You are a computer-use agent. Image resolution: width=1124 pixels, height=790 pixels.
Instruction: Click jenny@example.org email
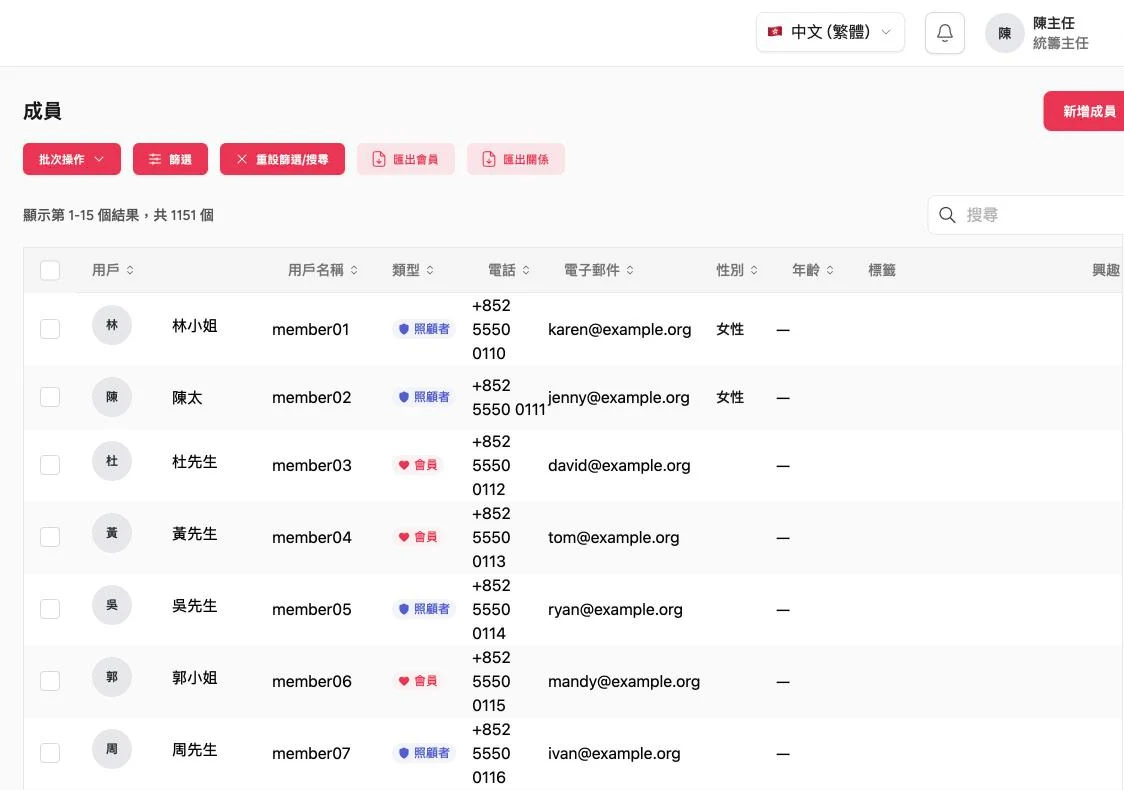[x=619, y=398]
